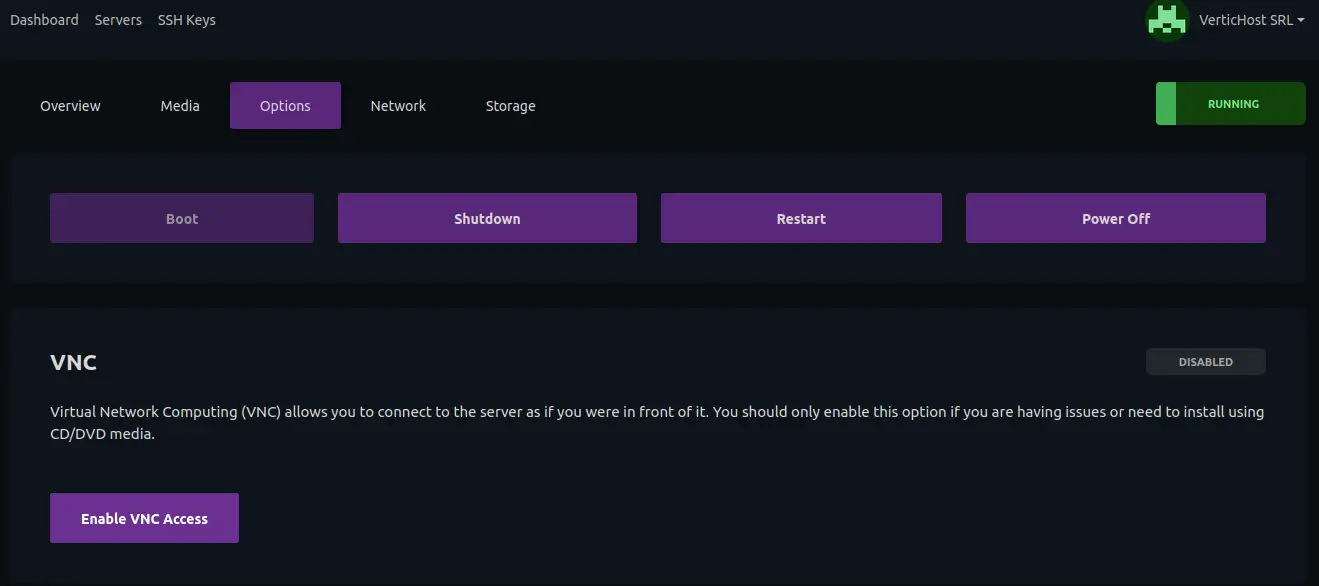Viewport: 1319px width, 586px height.
Task: Click the VNC section heading
Action: [74, 362]
